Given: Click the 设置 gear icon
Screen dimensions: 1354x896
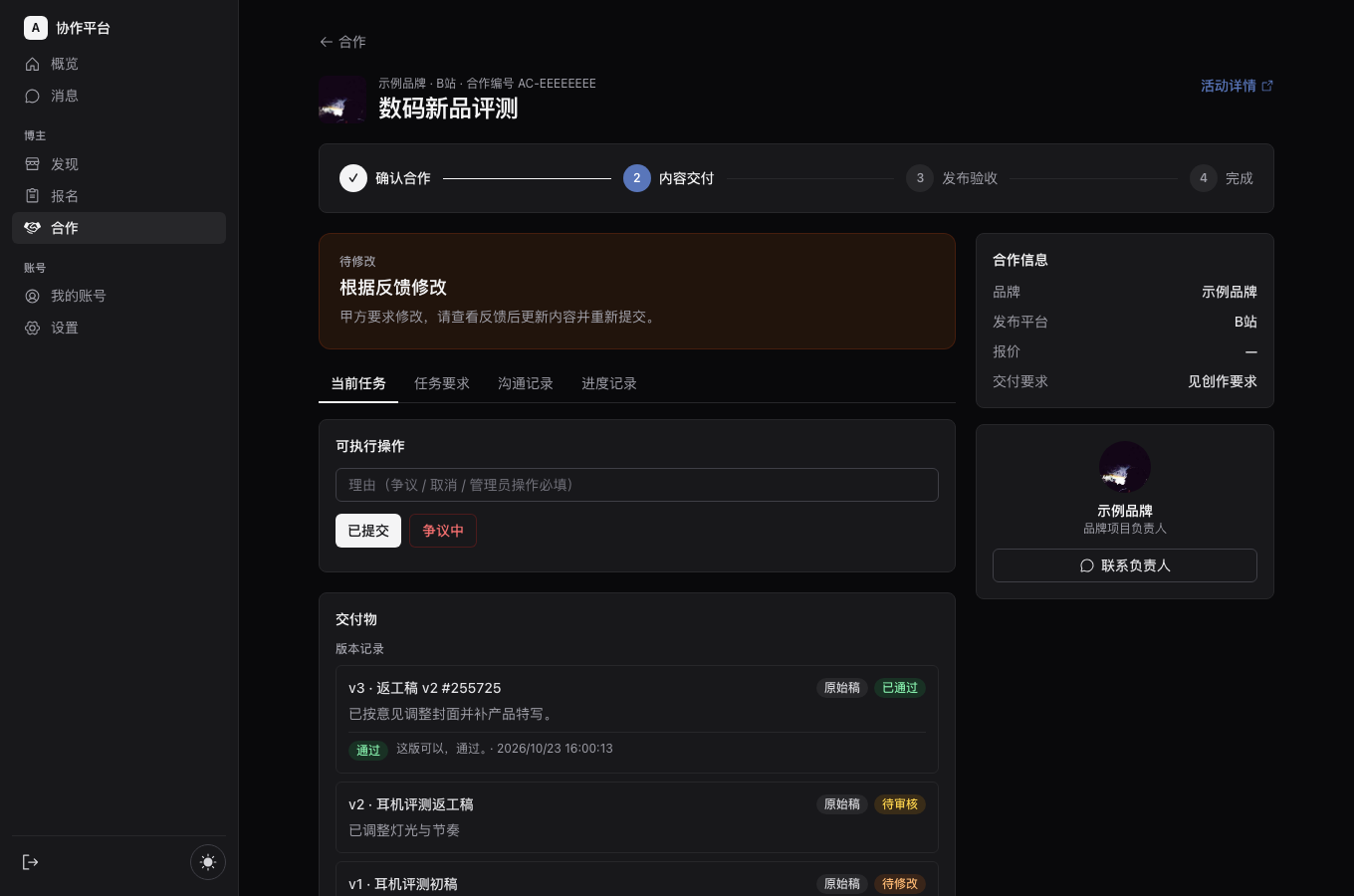Looking at the screenshot, I should coord(32,328).
